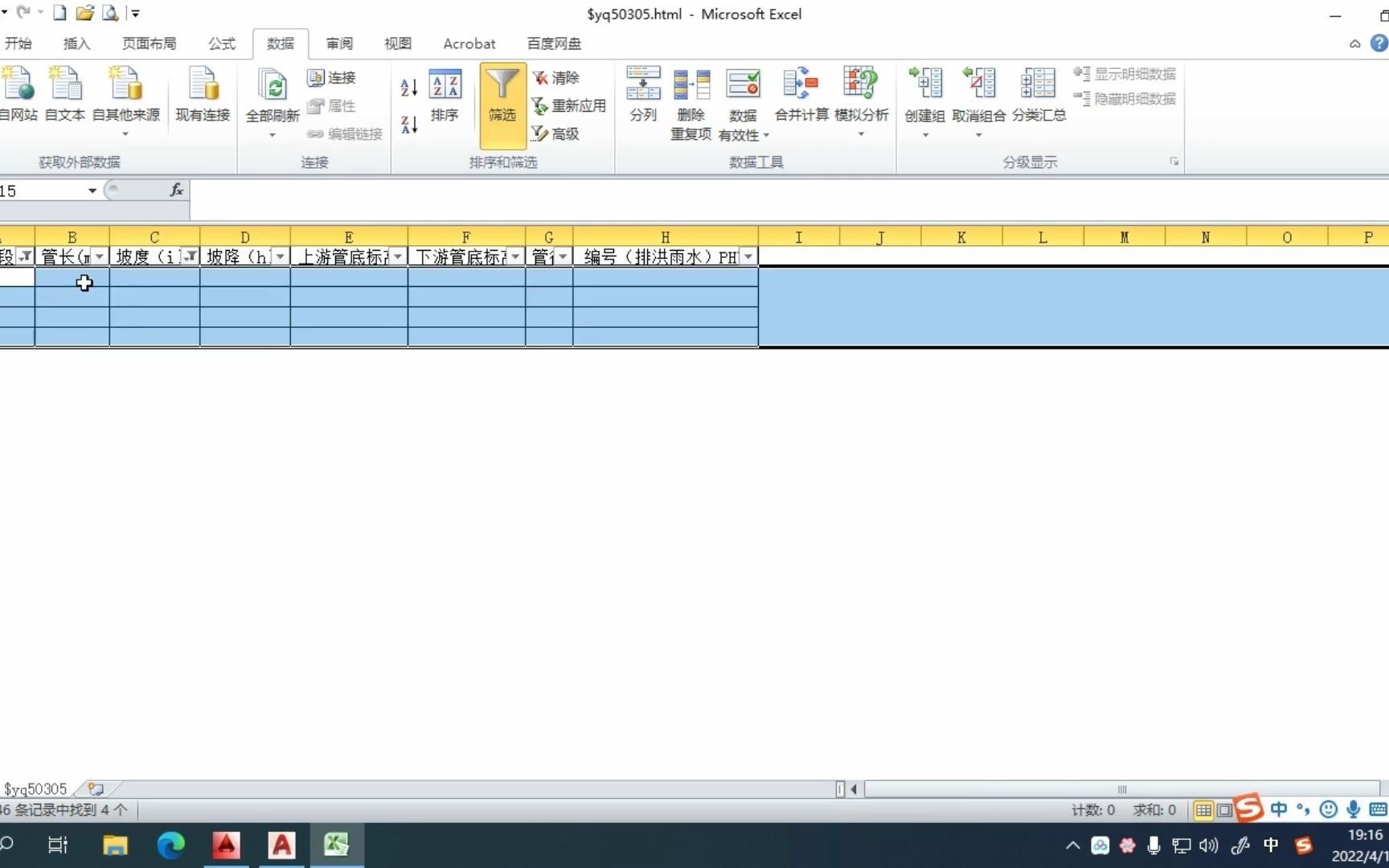1389x868 pixels.
Task: Expand the 数据有效性 dropdown arrow
Action: [x=764, y=135]
